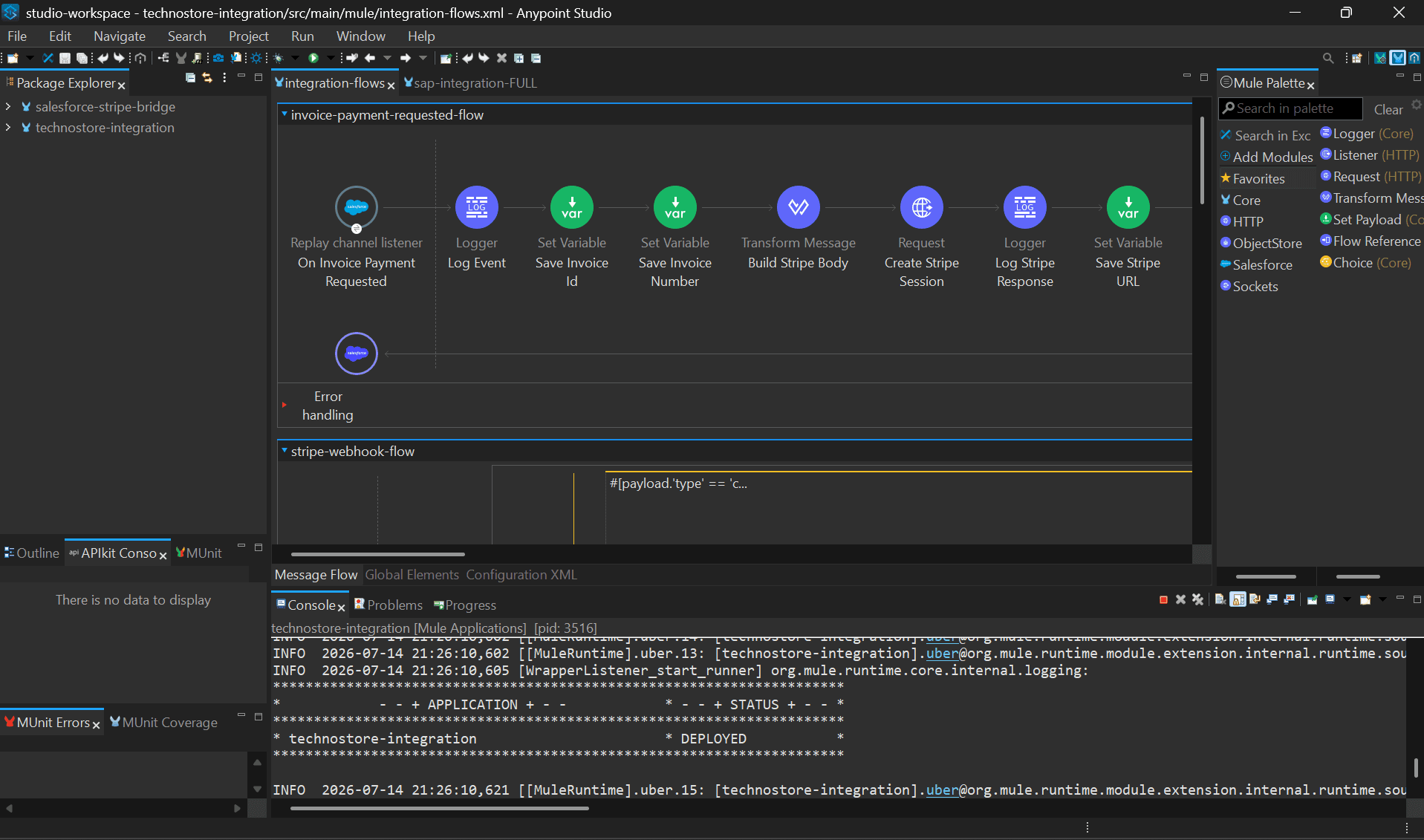Click the uber link in uber.13 log line
This screenshot has width=1424, height=840.
(x=942, y=653)
